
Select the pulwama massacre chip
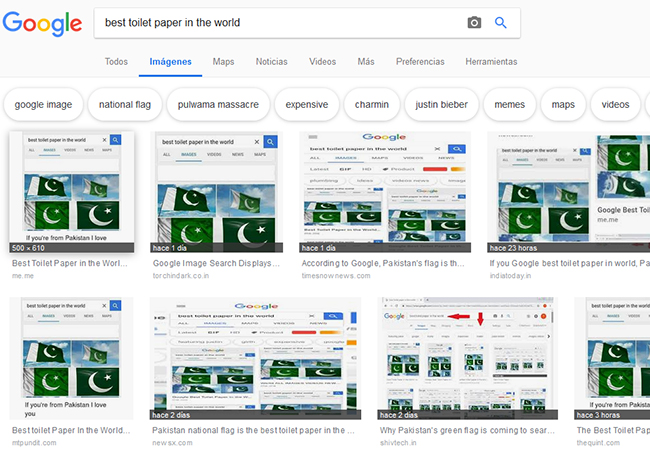218,104
